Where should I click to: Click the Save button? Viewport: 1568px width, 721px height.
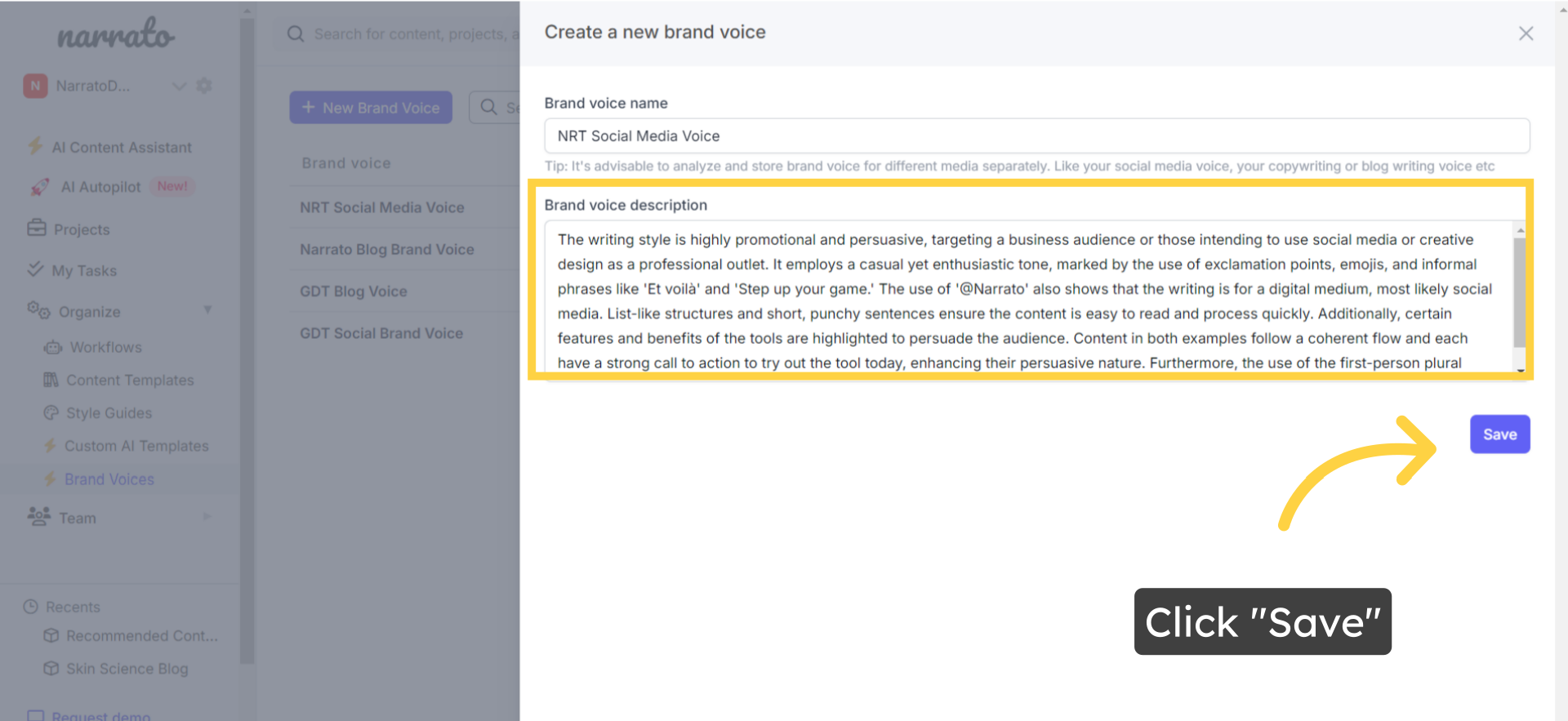coord(1499,434)
